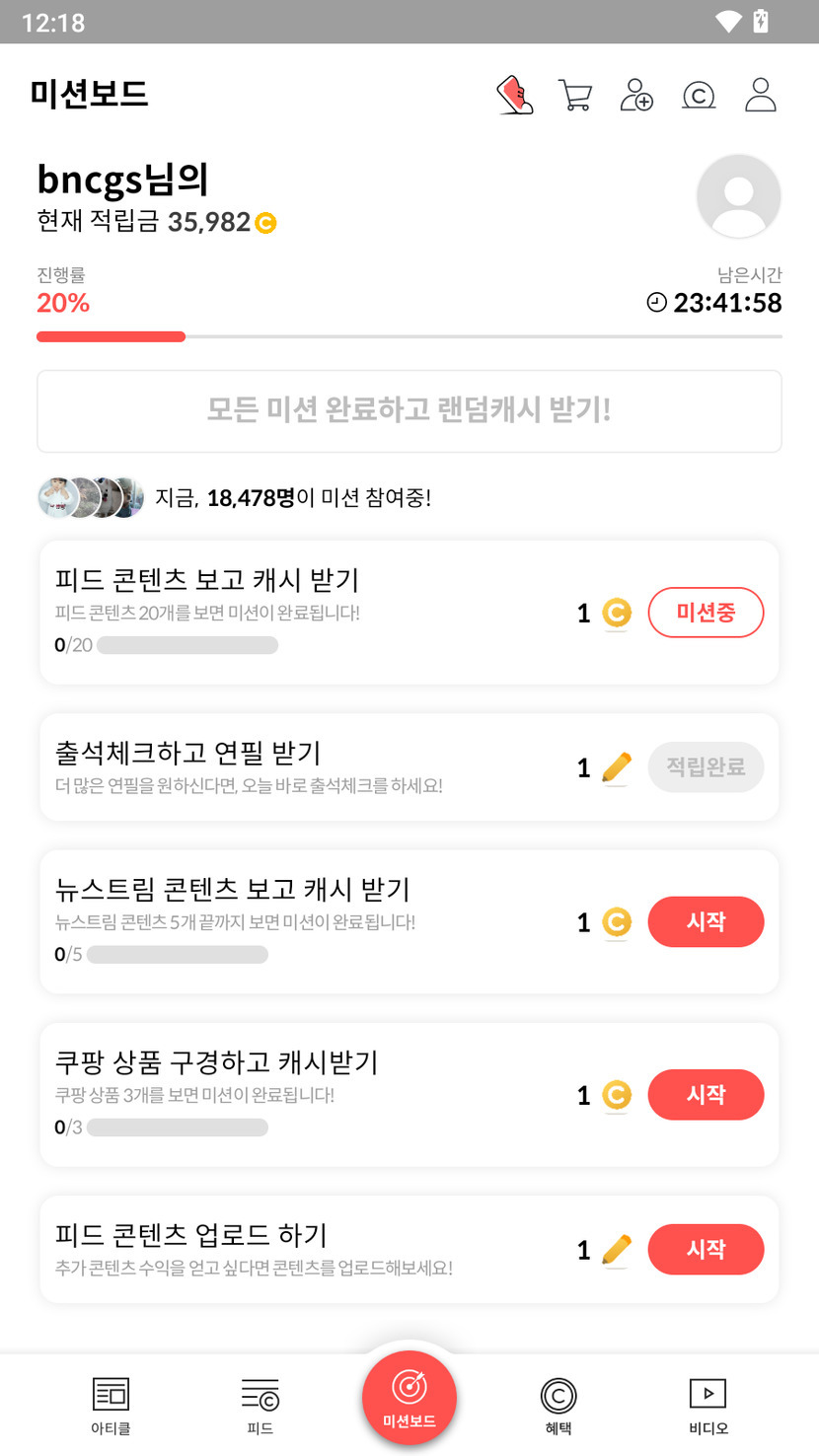Tap the gray profile avatar picture
Image resolution: width=819 pixels, height=1456 pixels.
click(x=738, y=196)
